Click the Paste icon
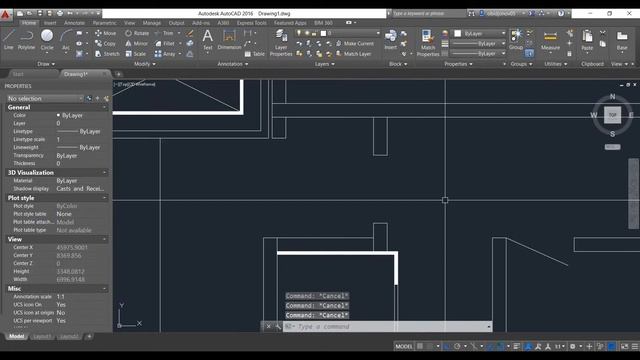The height and width of the screenshot is (360, 640). pos(587,40)
